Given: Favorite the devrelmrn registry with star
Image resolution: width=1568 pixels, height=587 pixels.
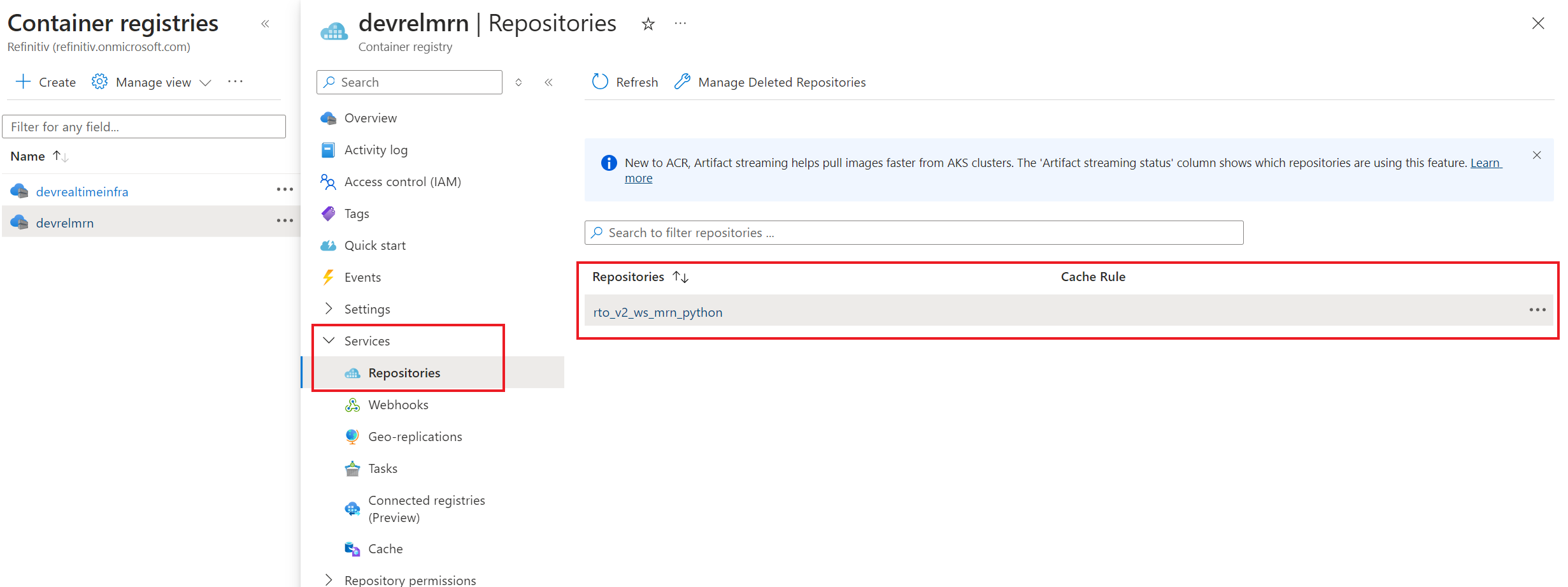Looking at the screenshot, I should tap(648, 24).
